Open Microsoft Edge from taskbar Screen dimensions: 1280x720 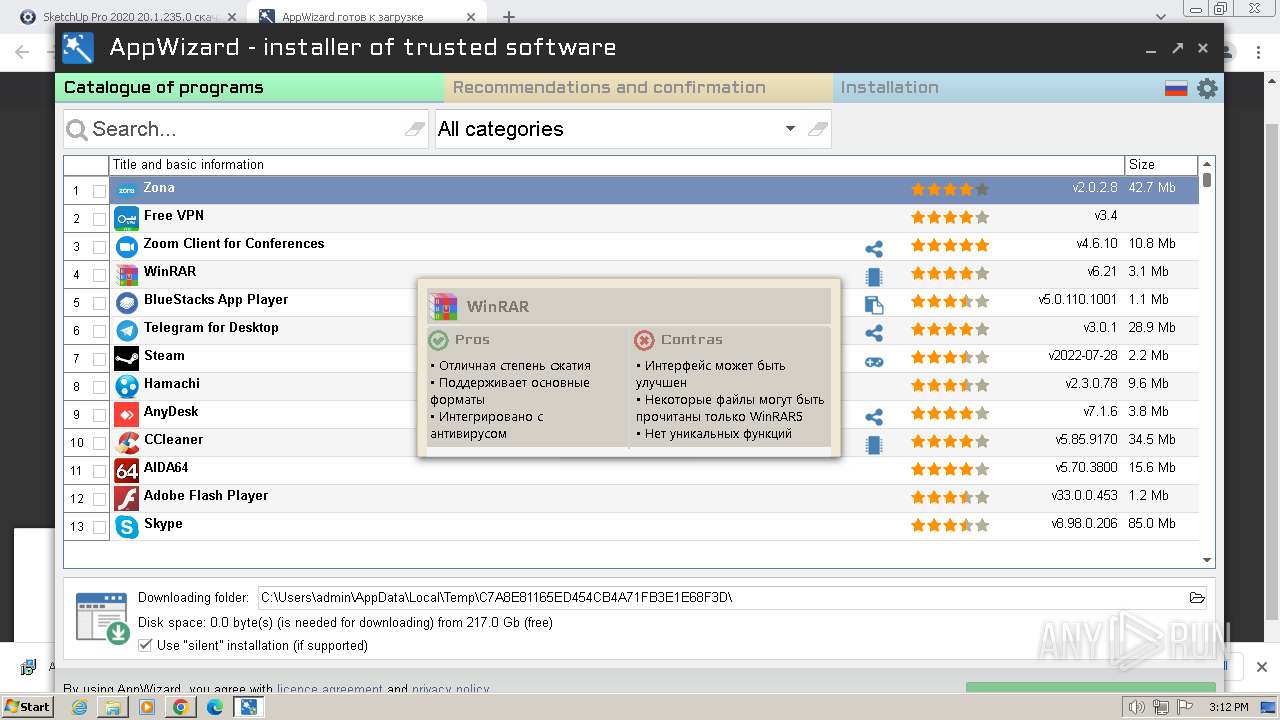pyautogui.click(x=214, y=707)
